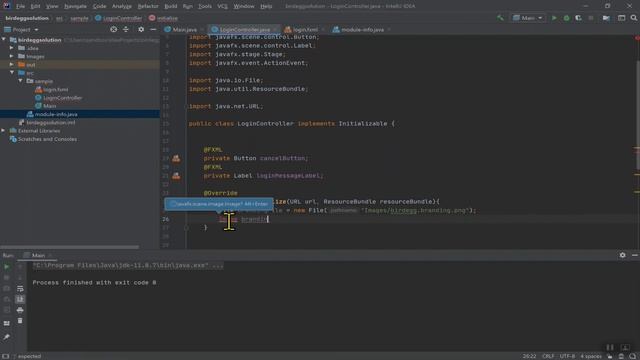Open Search Everywhere magnifier icon
The width and height of the screenshot is (640, 360).
pyautogui.click(x=633, y=18)
